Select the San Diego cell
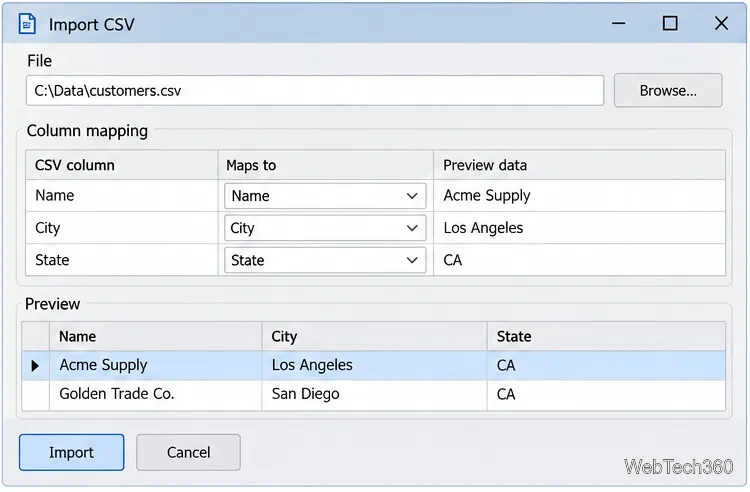Image resolution: width=750 pixels, height=492 pixels. pyautogui.click(x=375, y=395)
